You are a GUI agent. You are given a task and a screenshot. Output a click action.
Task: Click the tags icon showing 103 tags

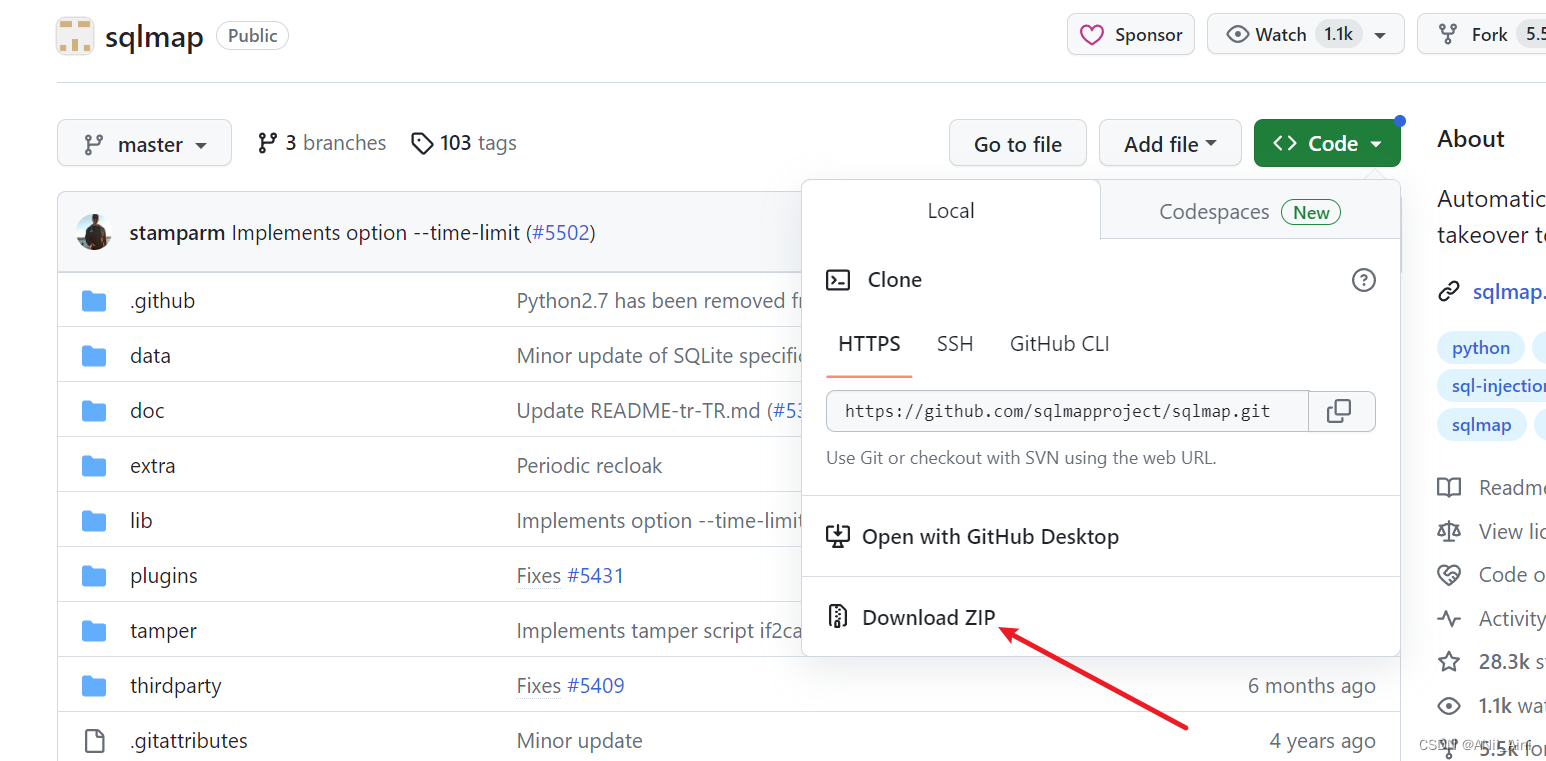(x=422, y=143)
